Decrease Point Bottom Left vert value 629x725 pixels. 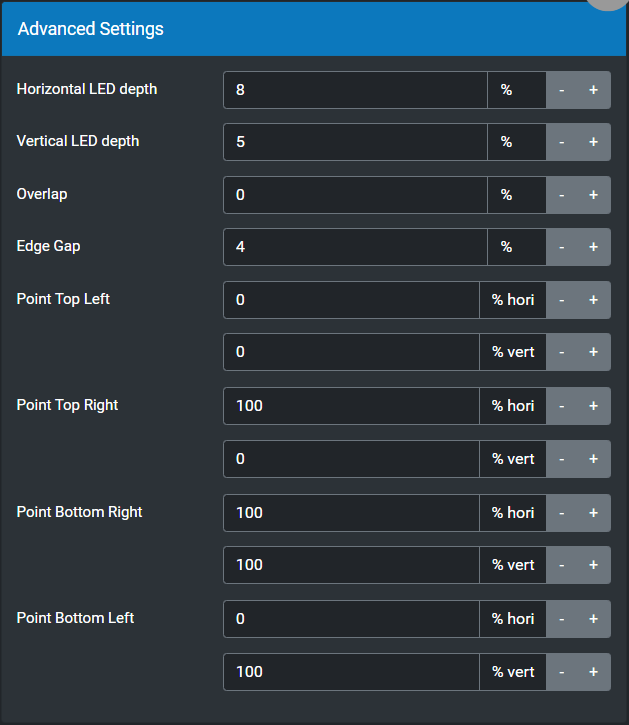click(562, 672)
